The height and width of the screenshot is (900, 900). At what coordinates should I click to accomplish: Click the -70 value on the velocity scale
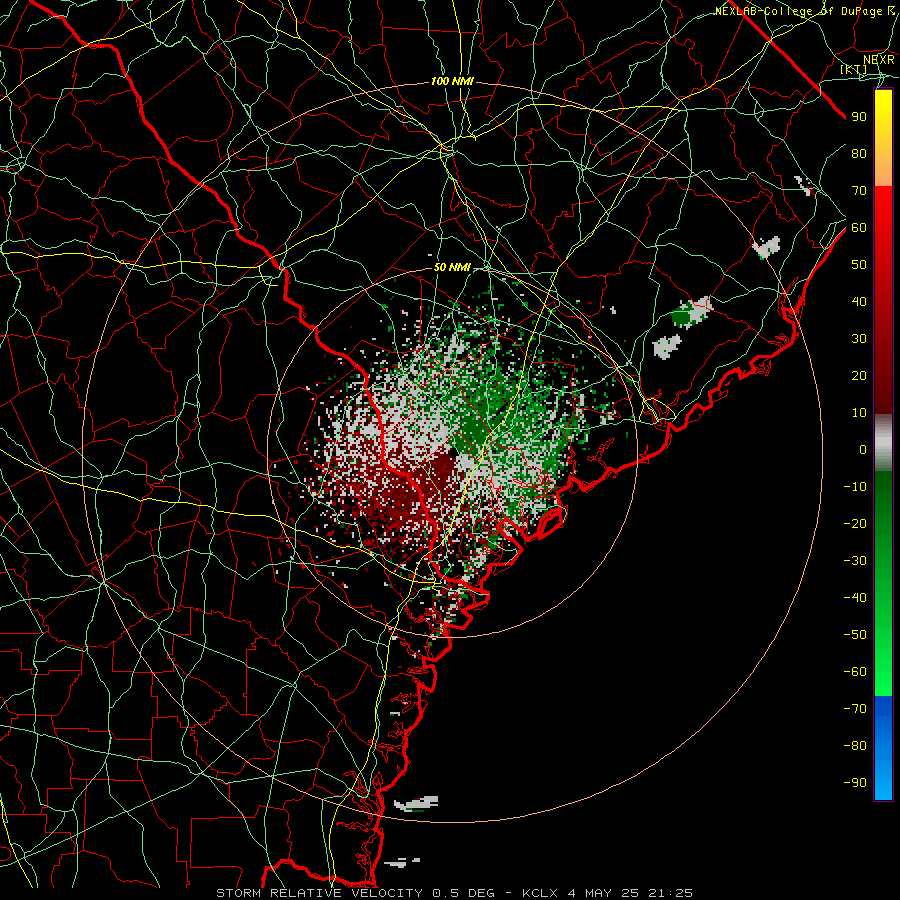[x=855, y=709]
